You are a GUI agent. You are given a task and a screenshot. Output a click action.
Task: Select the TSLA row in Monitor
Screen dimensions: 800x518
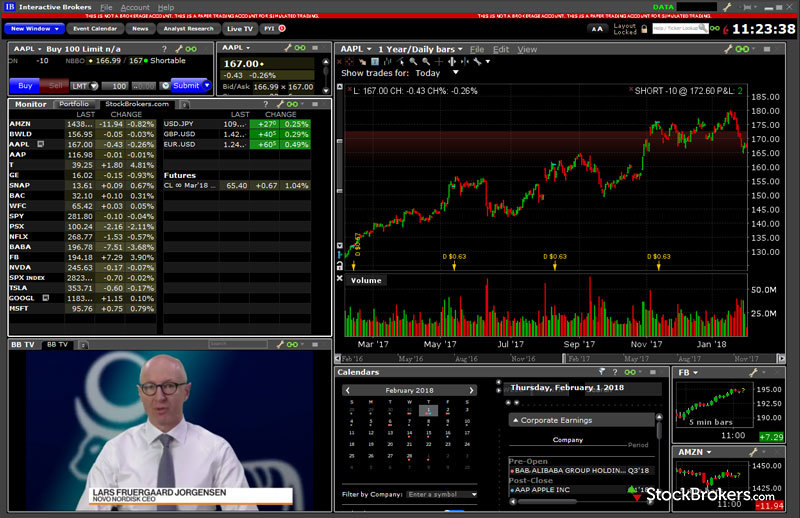(x=82, y=288)
